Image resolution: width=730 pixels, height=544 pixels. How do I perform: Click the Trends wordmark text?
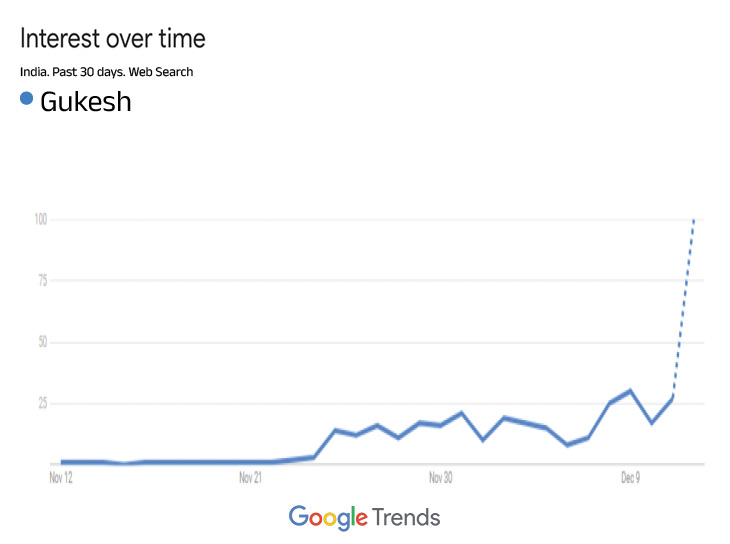coord(406,517)
